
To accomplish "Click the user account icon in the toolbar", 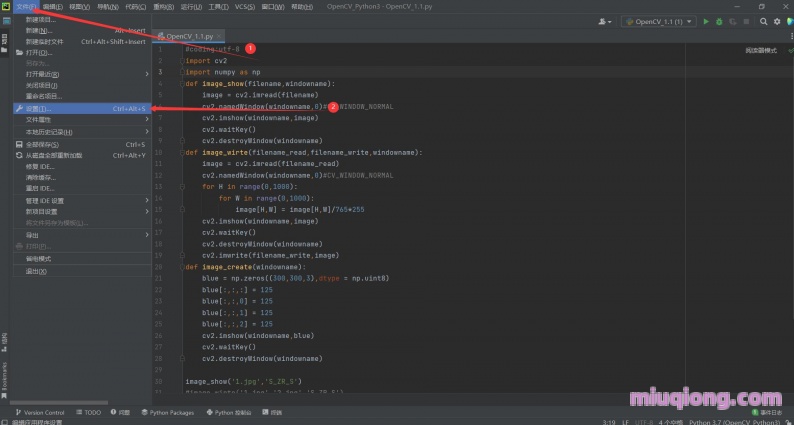I will click(x=604, y=21).
